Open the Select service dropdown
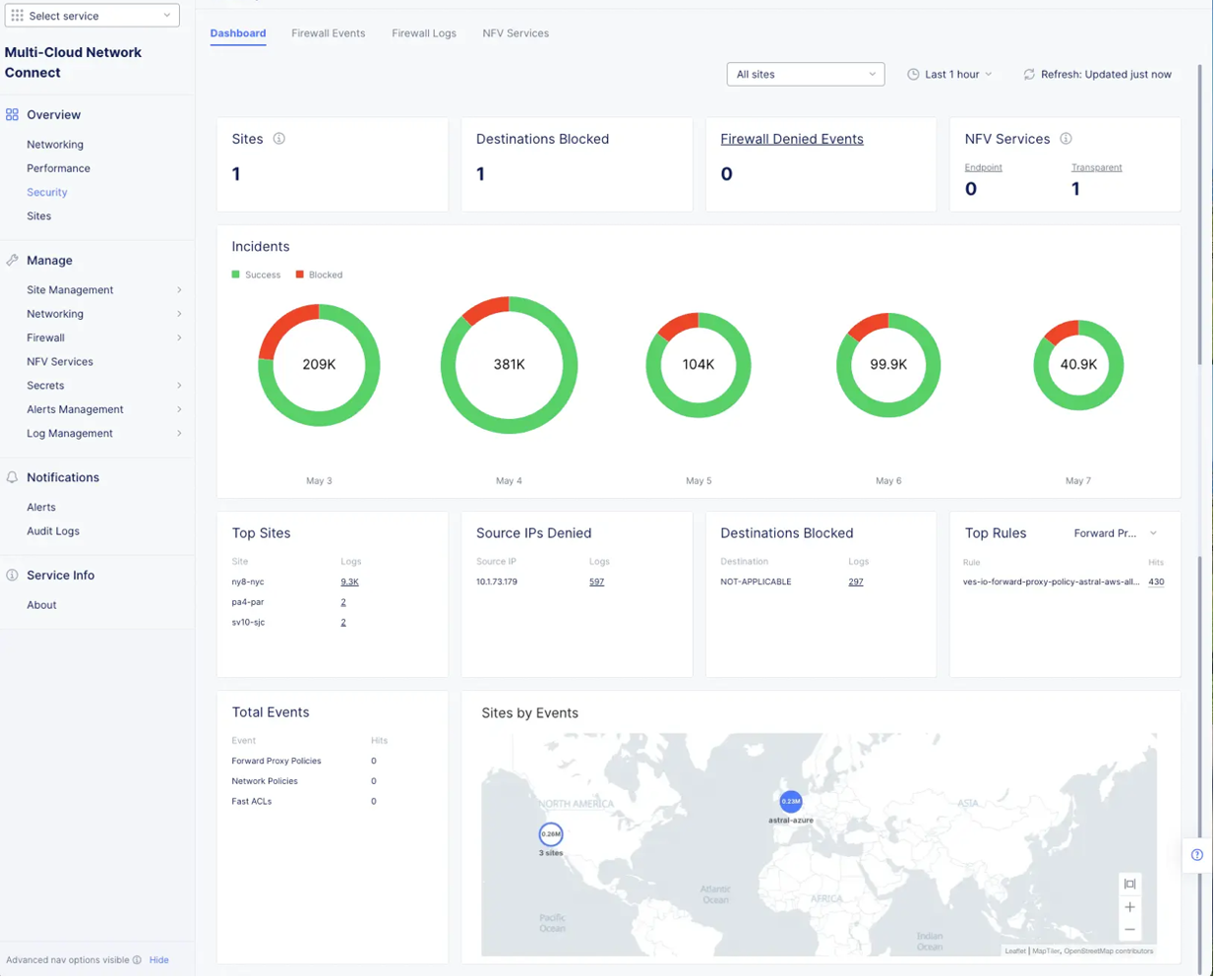This screenshot has height=980, width=1217. point(92,16)
